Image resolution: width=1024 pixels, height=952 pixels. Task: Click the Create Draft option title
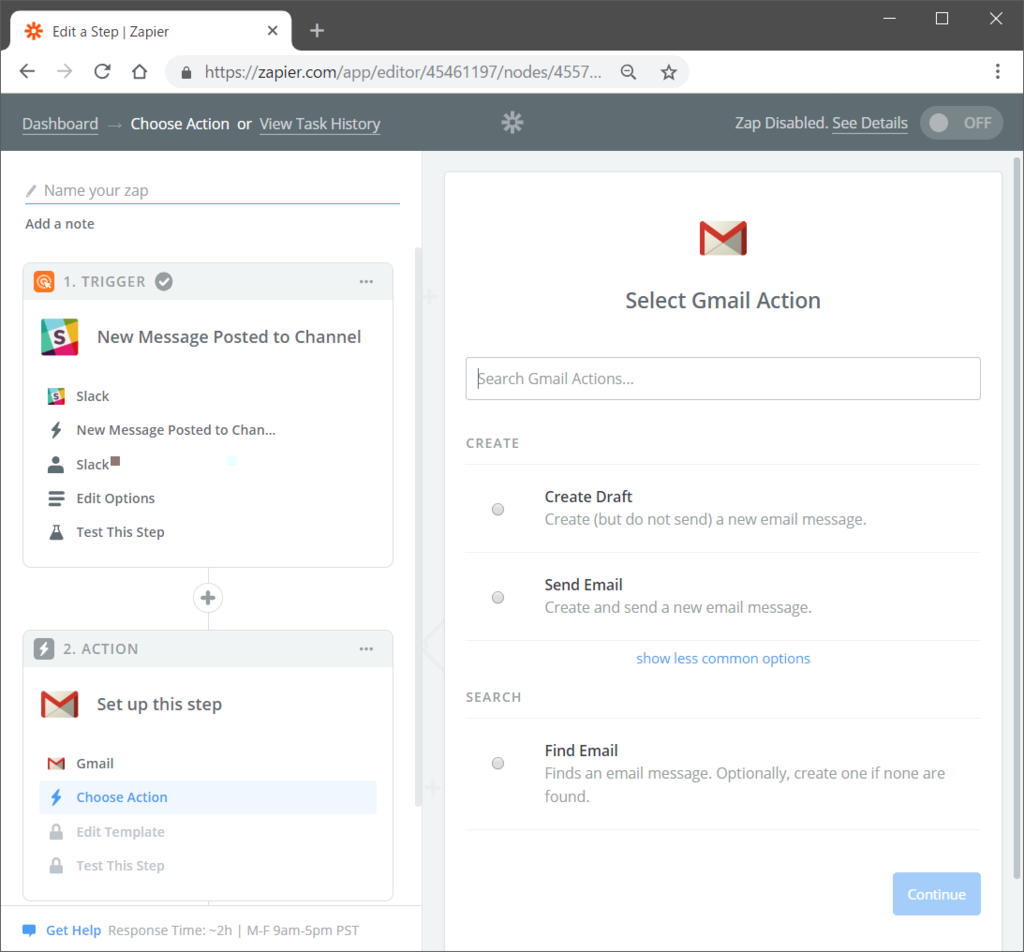(588, 497)
